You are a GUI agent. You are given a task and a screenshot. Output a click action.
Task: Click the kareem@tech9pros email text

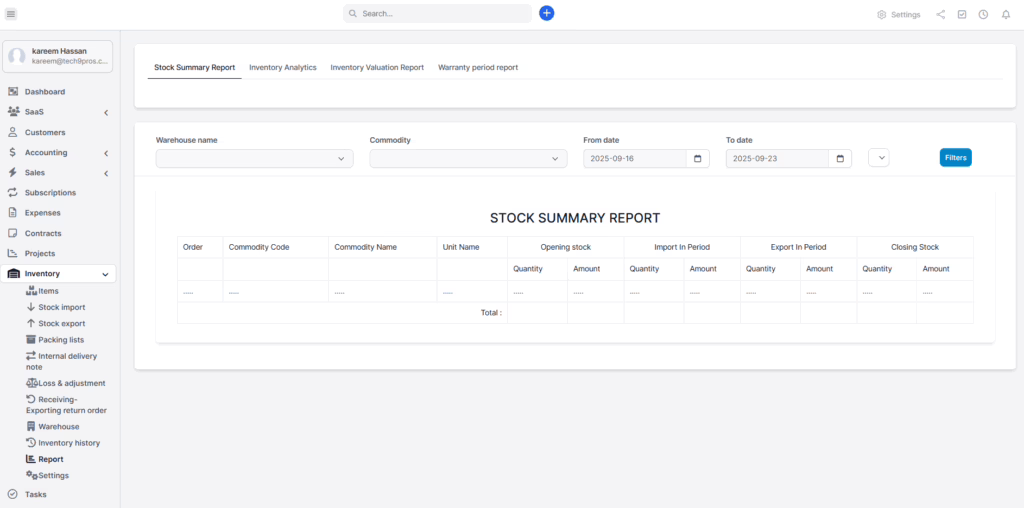pos(69,61)
